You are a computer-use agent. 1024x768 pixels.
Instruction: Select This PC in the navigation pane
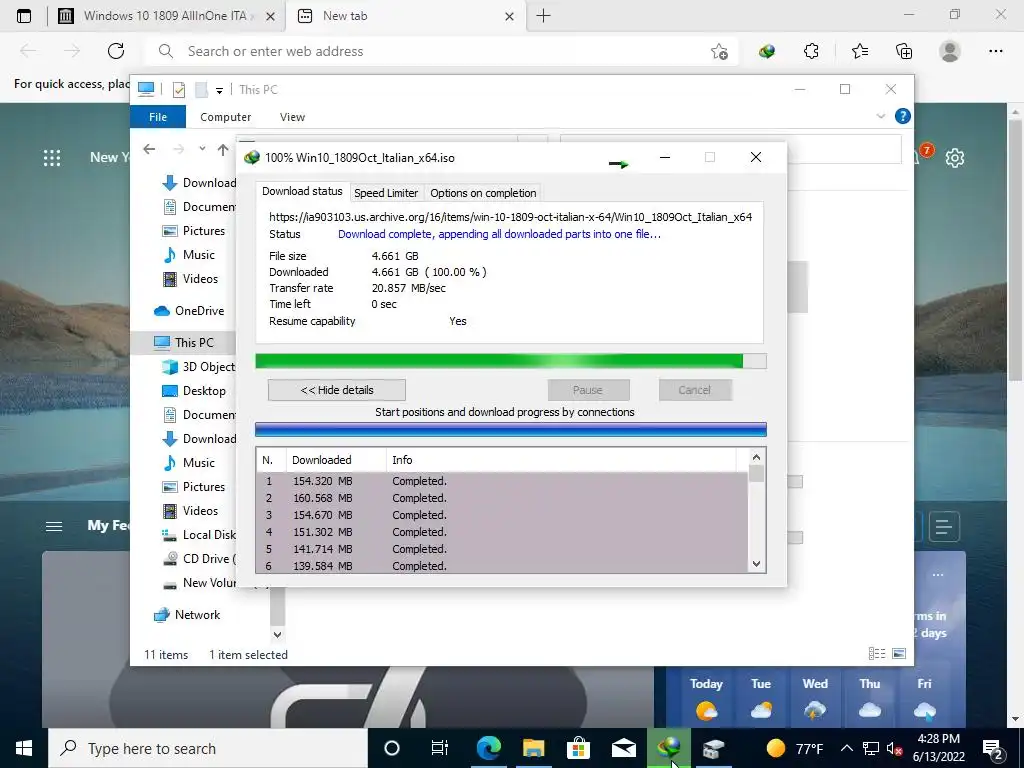184,342
